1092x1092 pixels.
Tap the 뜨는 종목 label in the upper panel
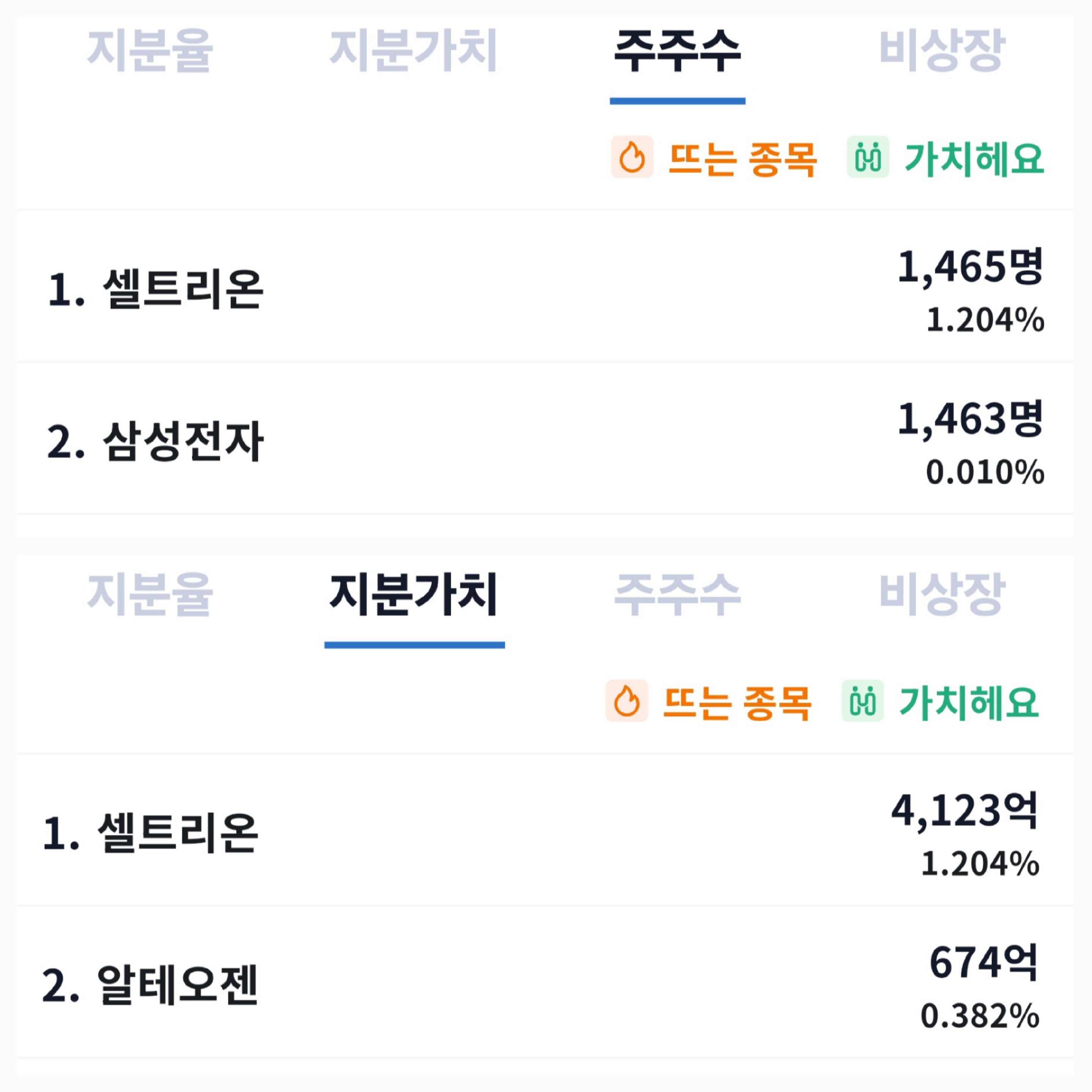743,158
